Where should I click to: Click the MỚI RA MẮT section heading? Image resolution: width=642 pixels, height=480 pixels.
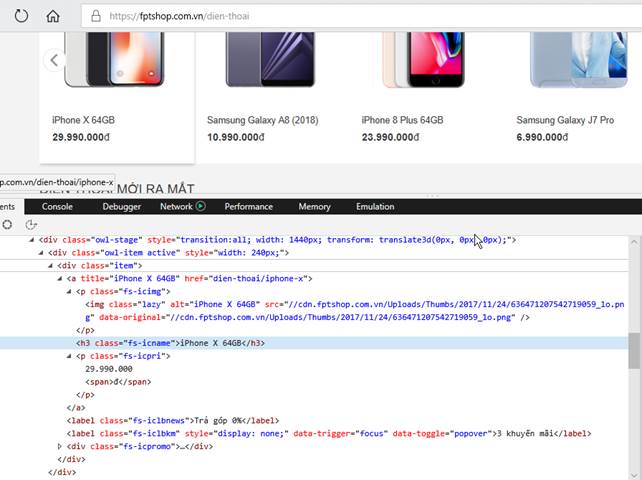pos(156,189)
